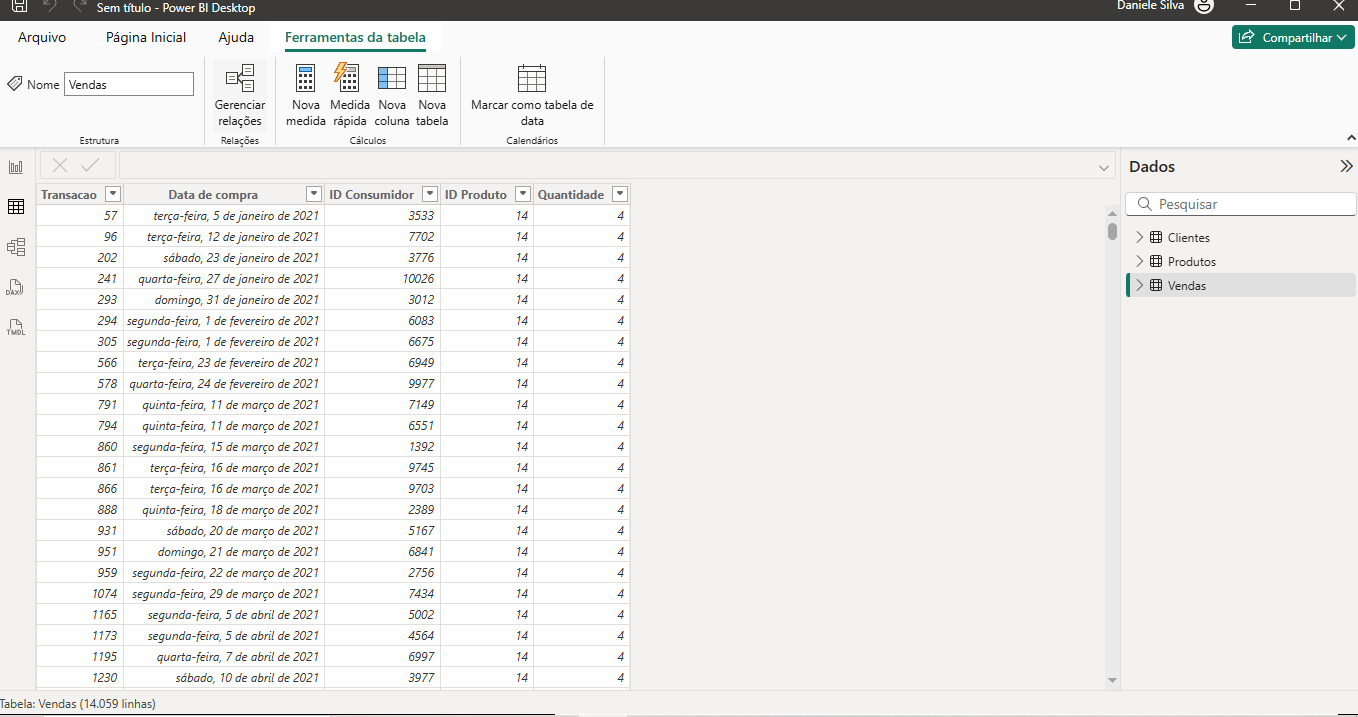
Task: Open Data de compra column filter dropdown
Action: pyautogui.click(x=314, y=194)
